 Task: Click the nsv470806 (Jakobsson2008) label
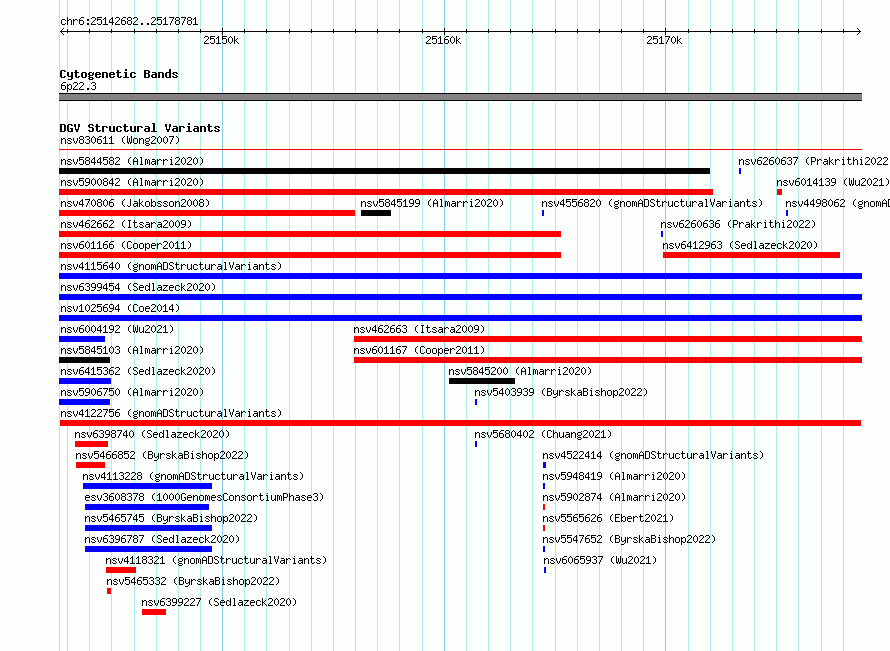pyautogui.click(x=135, y=203)
